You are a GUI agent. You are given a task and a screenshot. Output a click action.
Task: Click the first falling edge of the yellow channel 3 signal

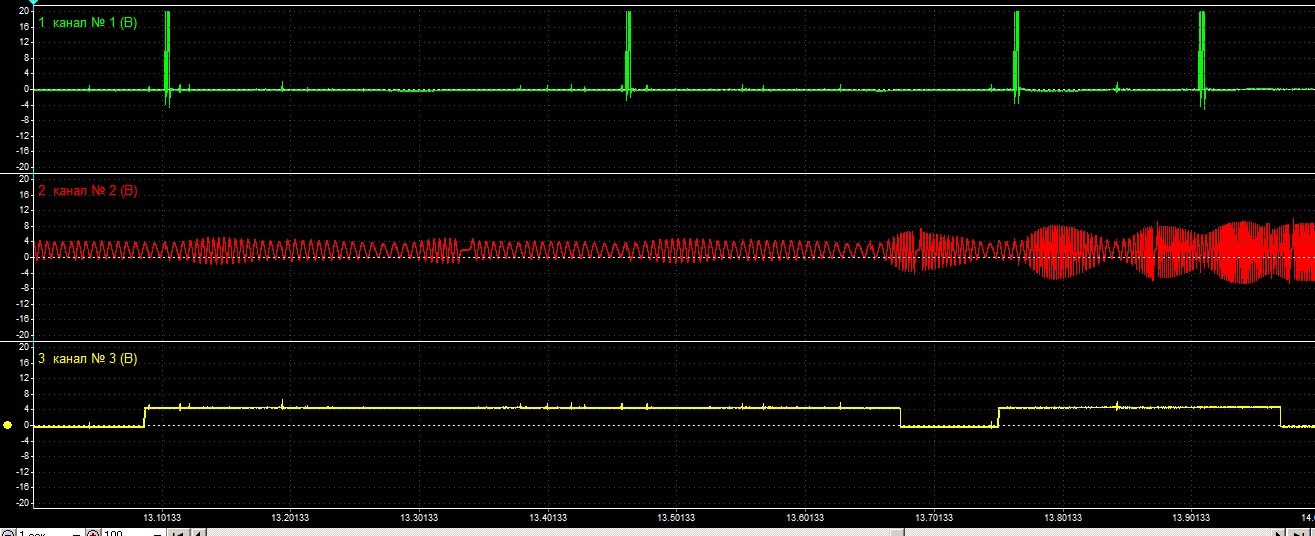click(x=900, y=416)
